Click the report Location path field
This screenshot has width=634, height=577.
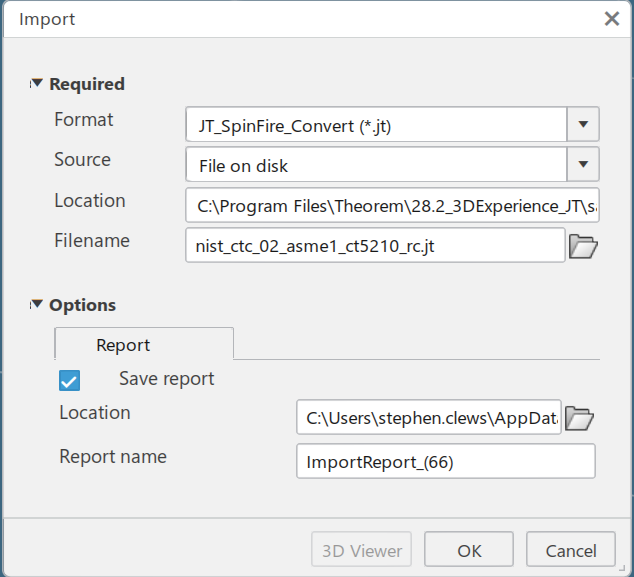coord(429,417)
